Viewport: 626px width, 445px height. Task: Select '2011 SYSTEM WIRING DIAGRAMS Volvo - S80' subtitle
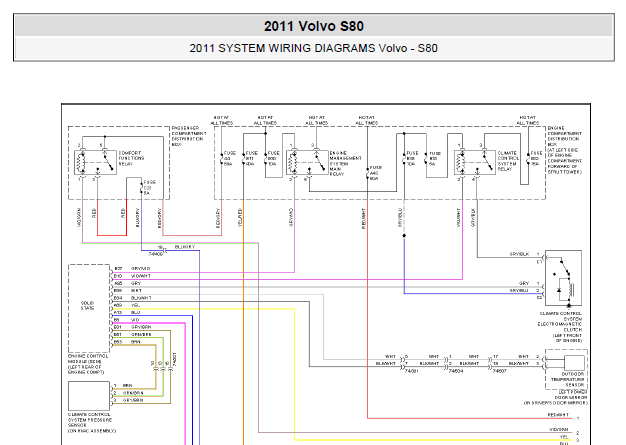tap(313, 48)
